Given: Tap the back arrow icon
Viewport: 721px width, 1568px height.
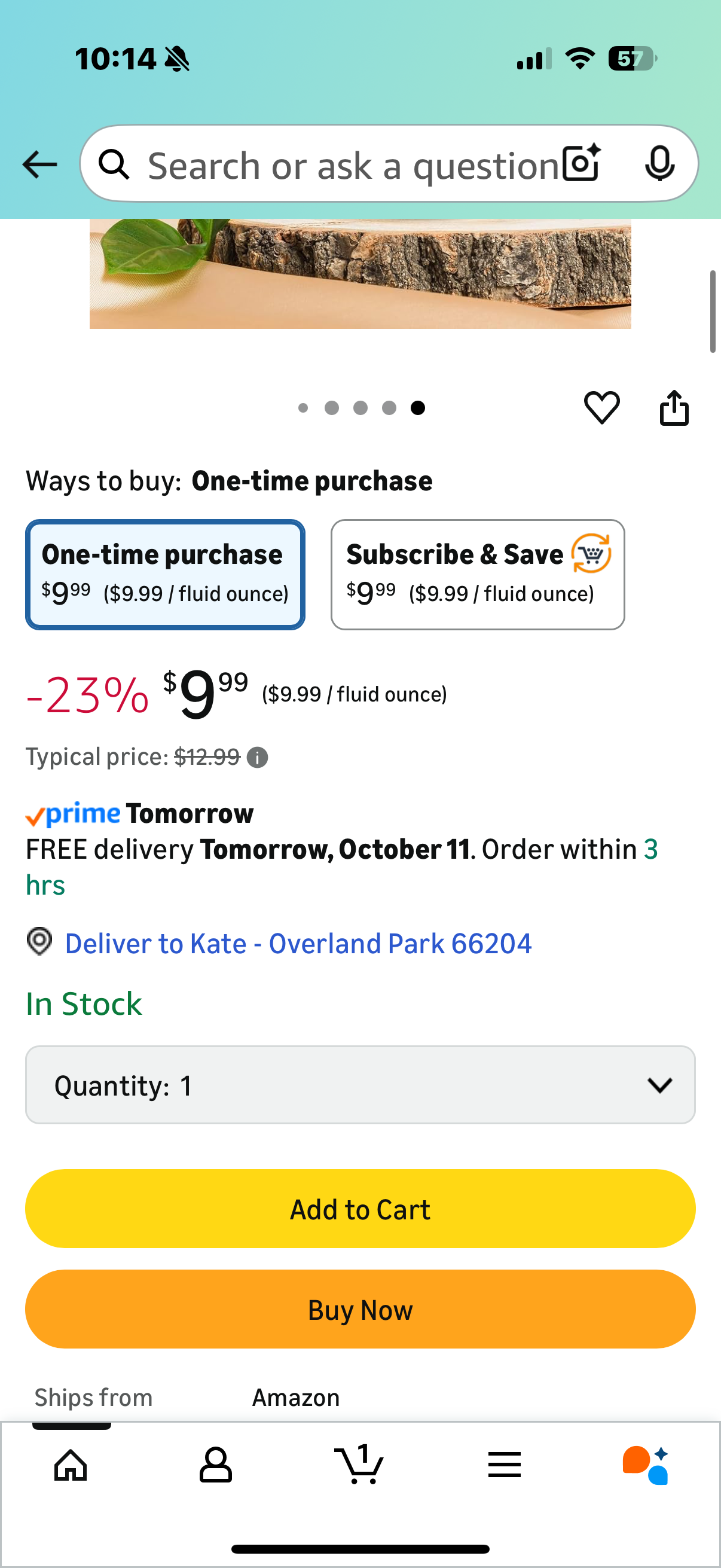Looking at the screenshot, I should click(39, 164).
